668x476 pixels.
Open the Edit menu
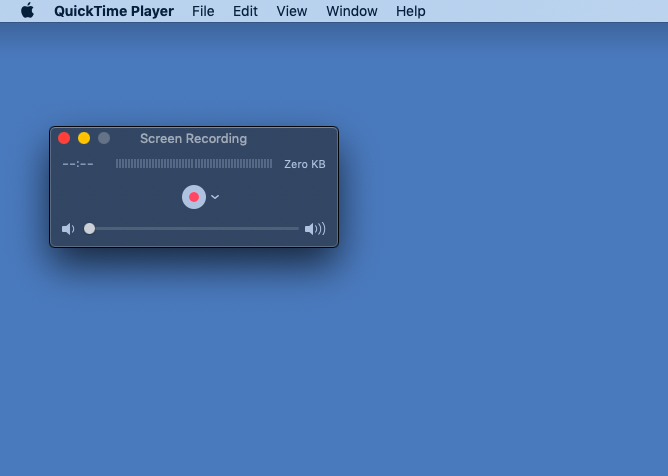[245, 11]
